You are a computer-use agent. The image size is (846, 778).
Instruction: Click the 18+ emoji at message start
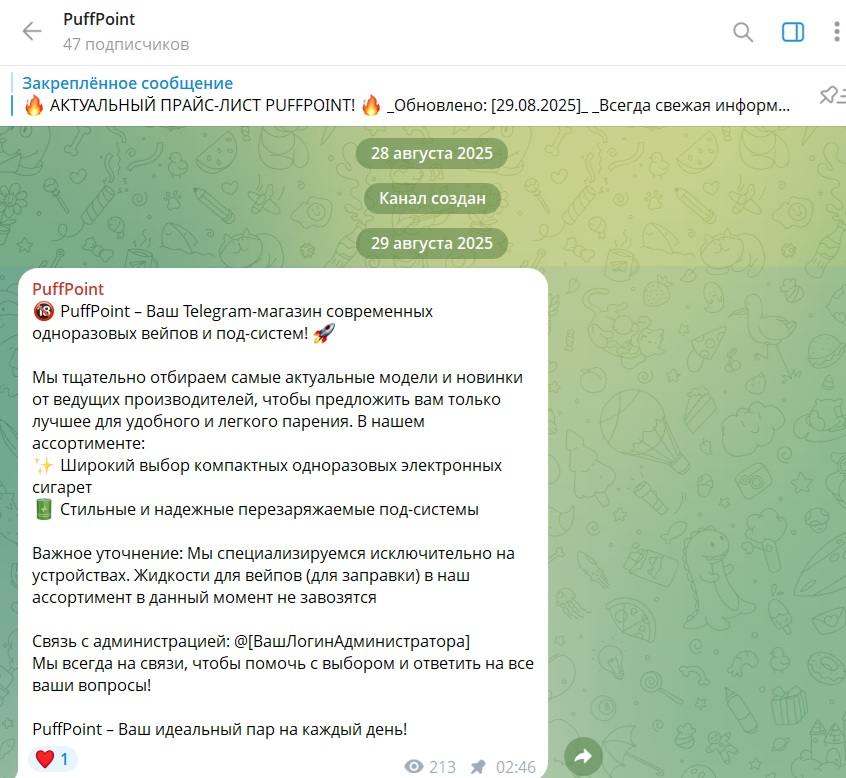[x=43, y=311]
